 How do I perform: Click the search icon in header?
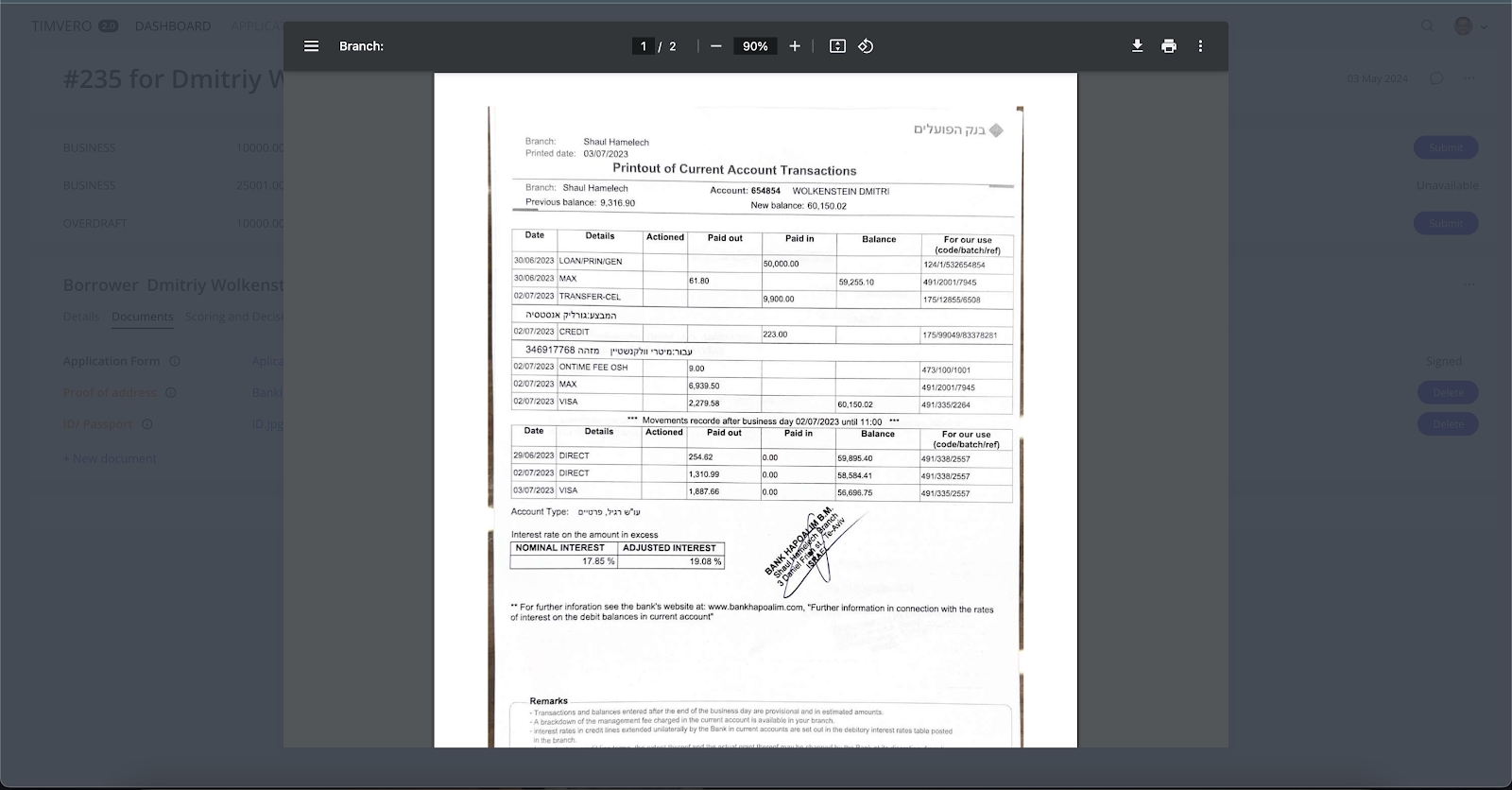1428,26
